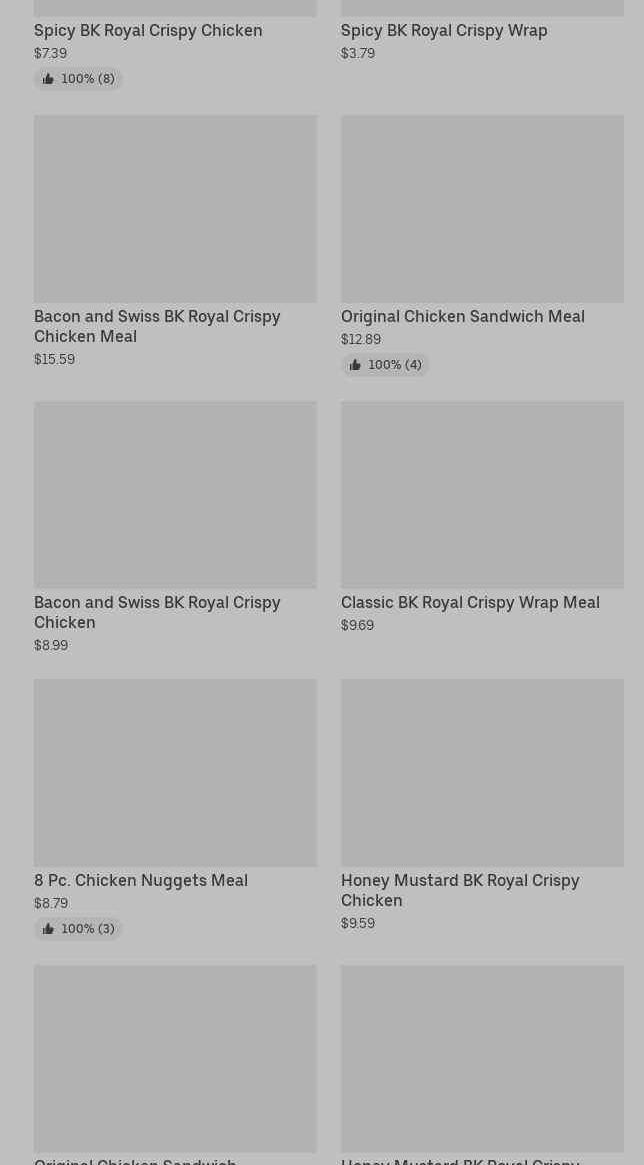Open Honey Mustard BK Royal Crispy Chicken image
Screen dimensions: 644x1165
coord(482,772)
